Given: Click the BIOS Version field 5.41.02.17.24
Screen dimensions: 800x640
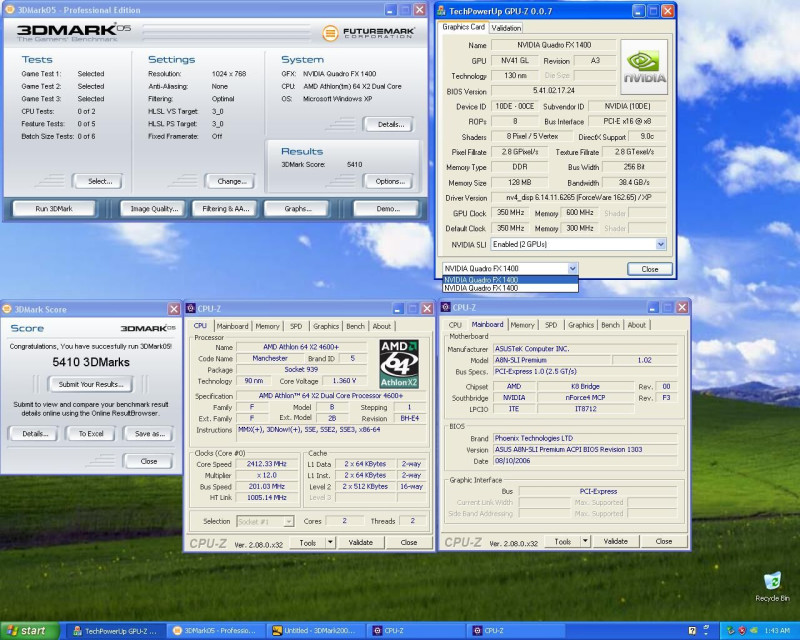Looking at the screenshot, I should pos(554,91).
